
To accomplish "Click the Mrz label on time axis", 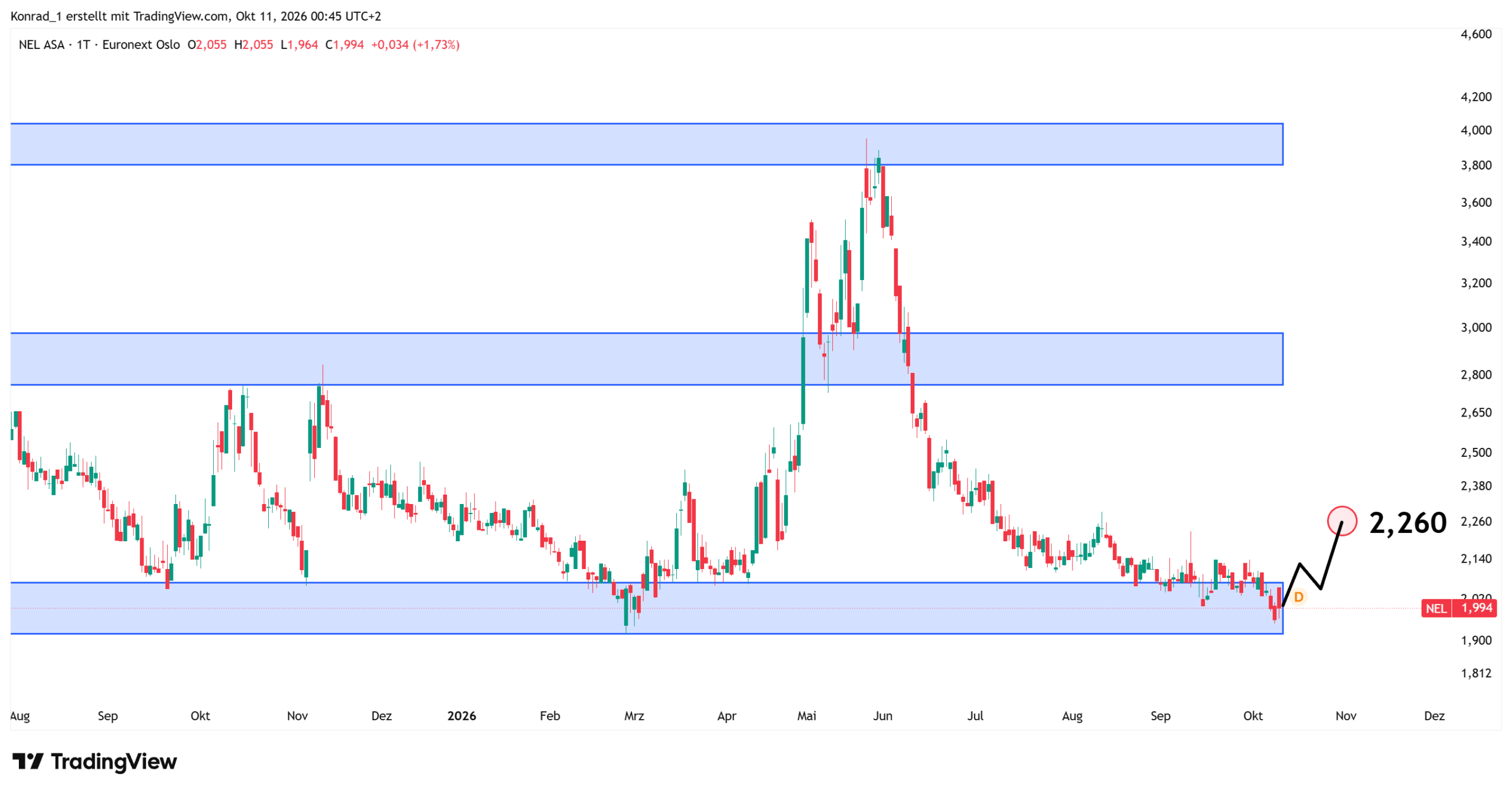I will click(x=634, y=716).
